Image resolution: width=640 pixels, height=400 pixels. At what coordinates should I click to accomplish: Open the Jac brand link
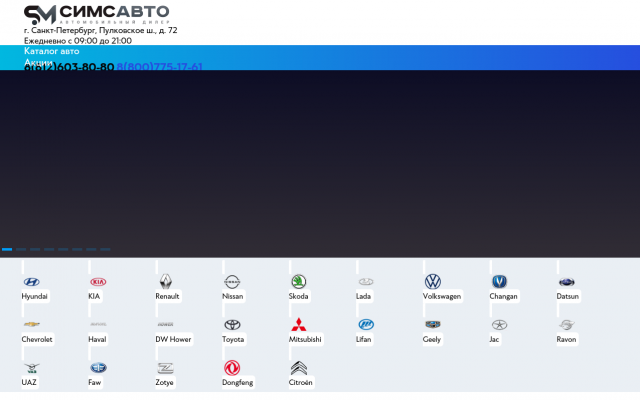pos(494,339)
